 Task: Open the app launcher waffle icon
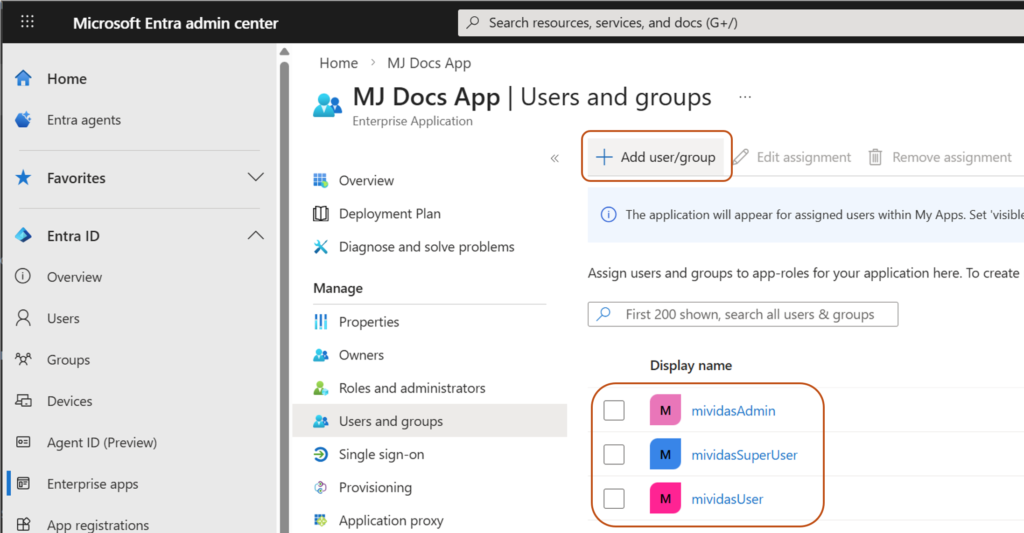(27, 22)
